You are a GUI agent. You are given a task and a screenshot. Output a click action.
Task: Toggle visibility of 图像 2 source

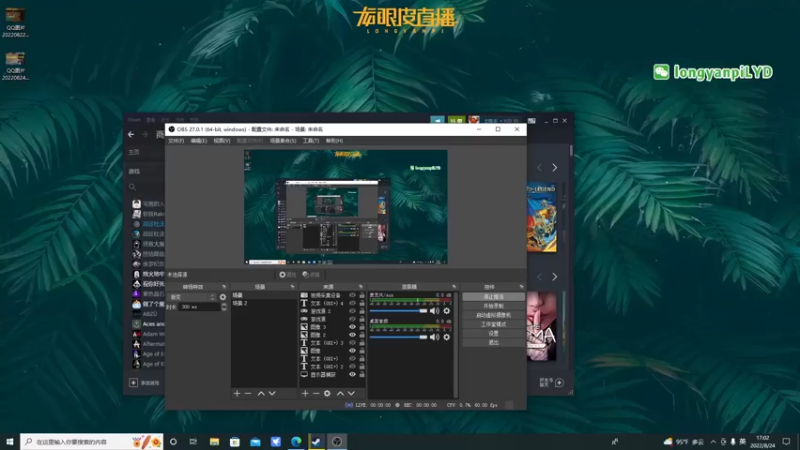tap(352, 335)
